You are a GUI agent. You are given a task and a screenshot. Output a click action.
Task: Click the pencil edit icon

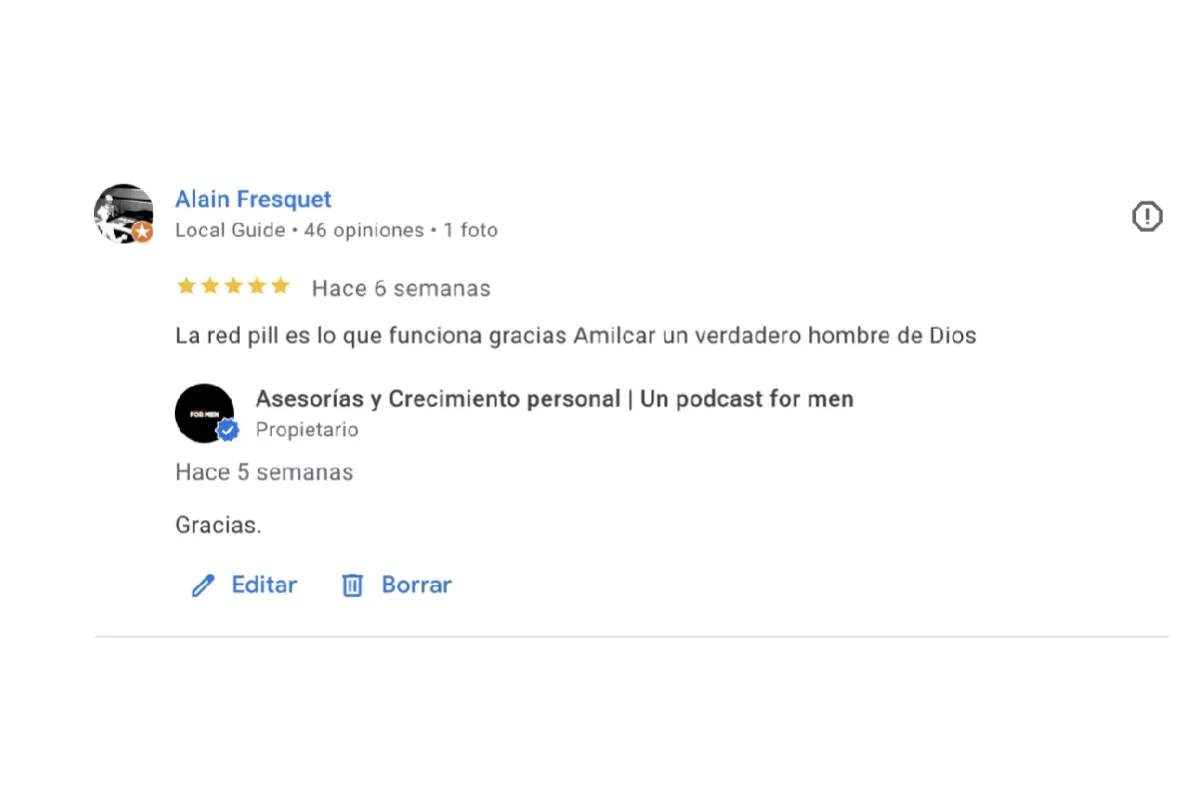[x=203, y=585]
